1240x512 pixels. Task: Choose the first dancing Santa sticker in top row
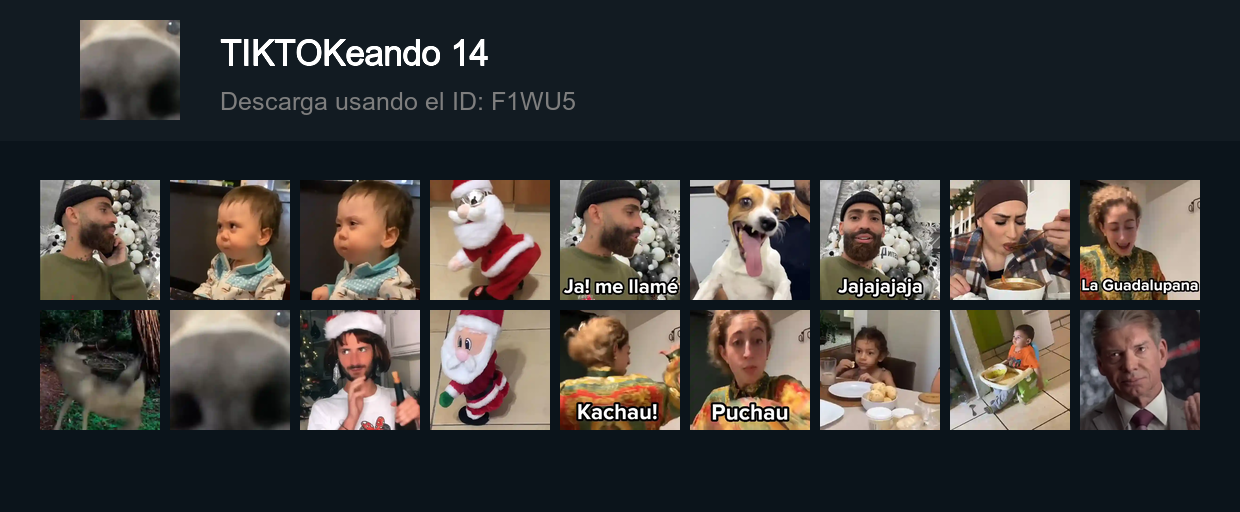(490, 240)
